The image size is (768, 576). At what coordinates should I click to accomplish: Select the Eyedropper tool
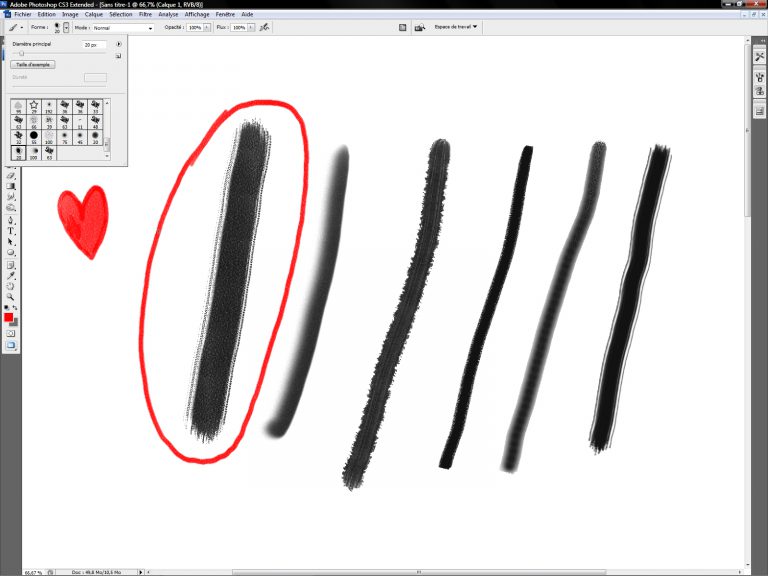pos(10,274)
